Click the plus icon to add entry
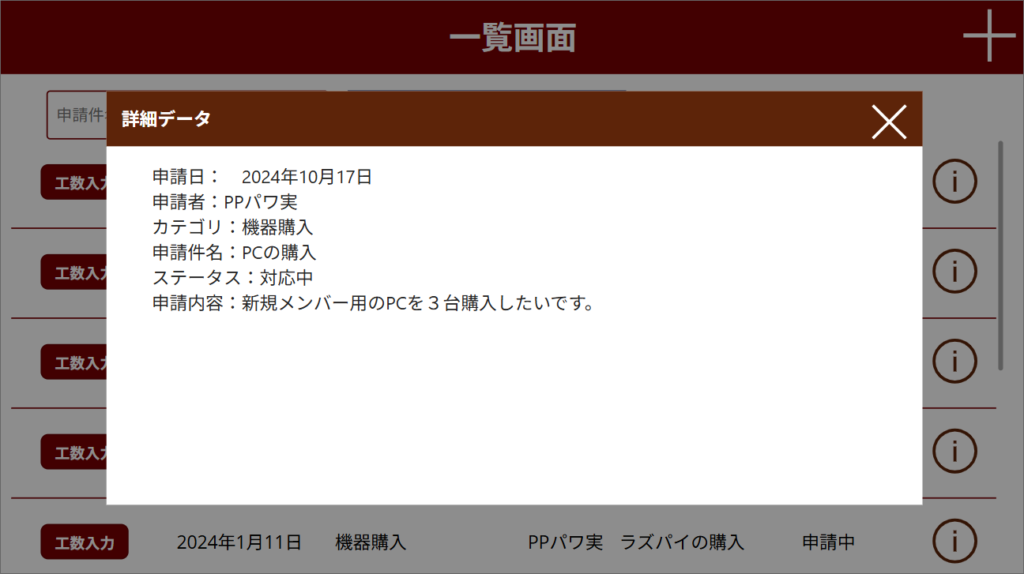Image resolution: width=1024 pixels, height=574 pixels. (x=988, y=37)
